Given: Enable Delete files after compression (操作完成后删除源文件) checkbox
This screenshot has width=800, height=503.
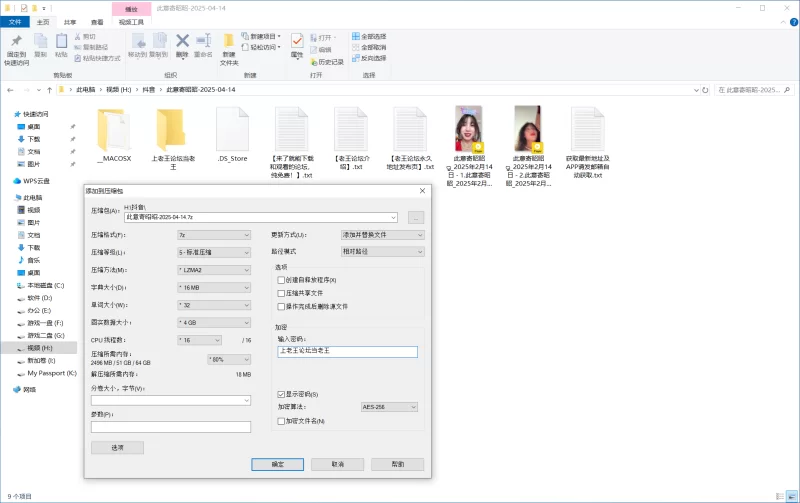Looking at the screenshot, I should (281, 307).
